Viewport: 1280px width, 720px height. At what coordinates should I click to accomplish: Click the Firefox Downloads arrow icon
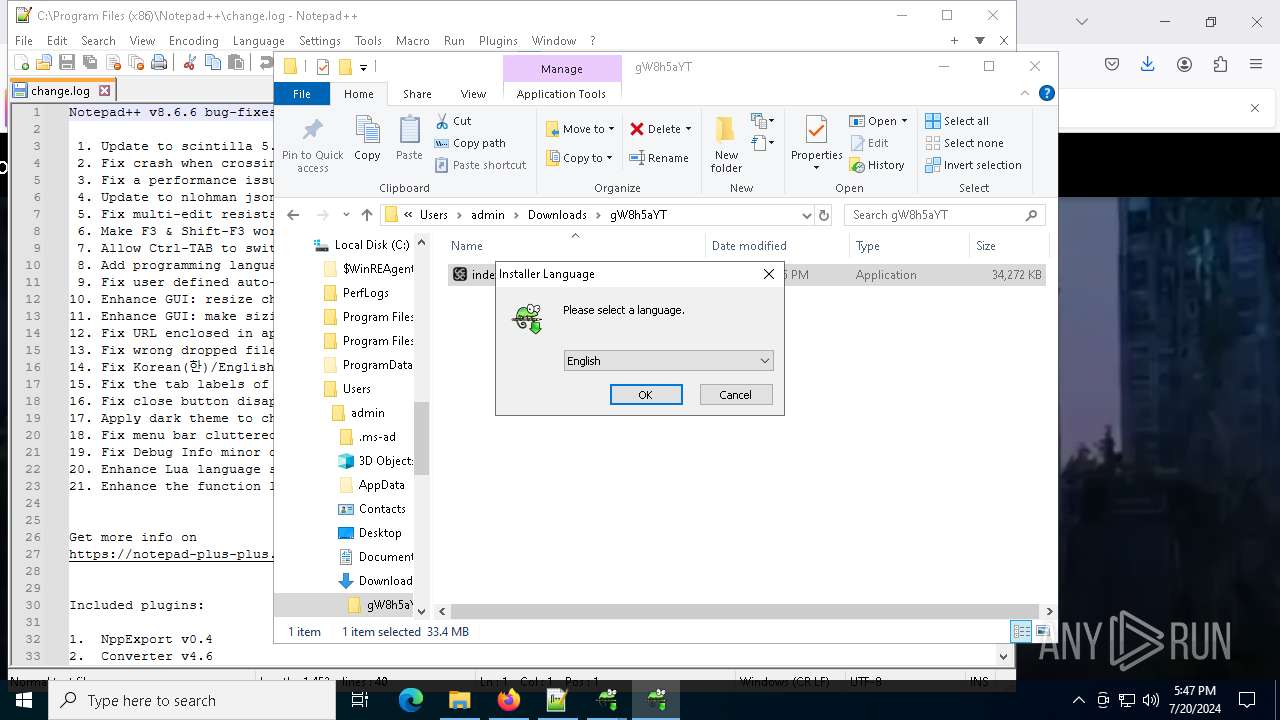click(x=1147, y=64)
